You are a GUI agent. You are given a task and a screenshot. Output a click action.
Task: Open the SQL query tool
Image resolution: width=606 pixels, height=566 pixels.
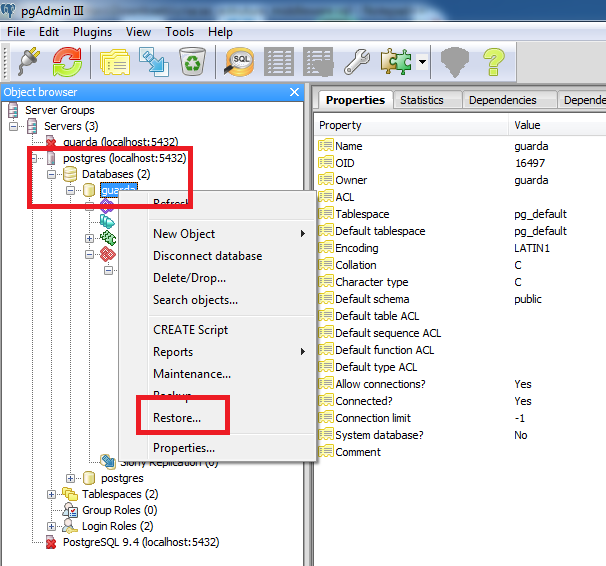239,61
